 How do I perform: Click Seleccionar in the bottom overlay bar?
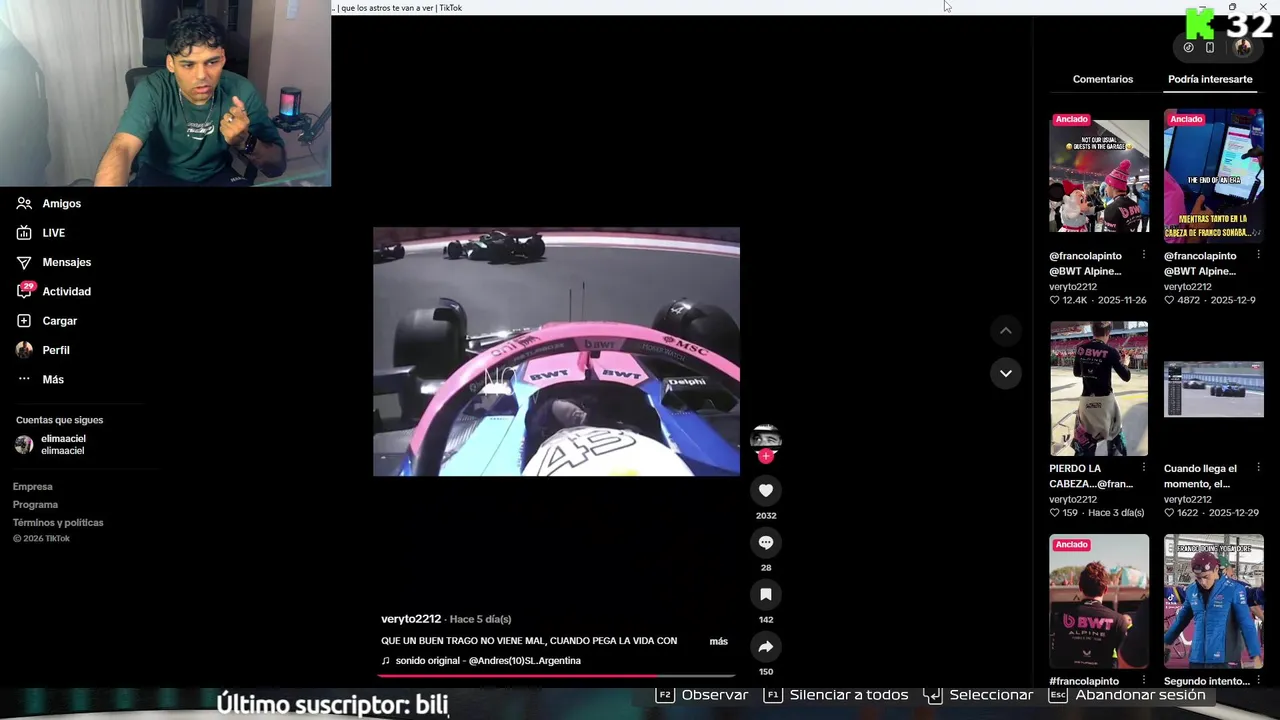point(979,695)
